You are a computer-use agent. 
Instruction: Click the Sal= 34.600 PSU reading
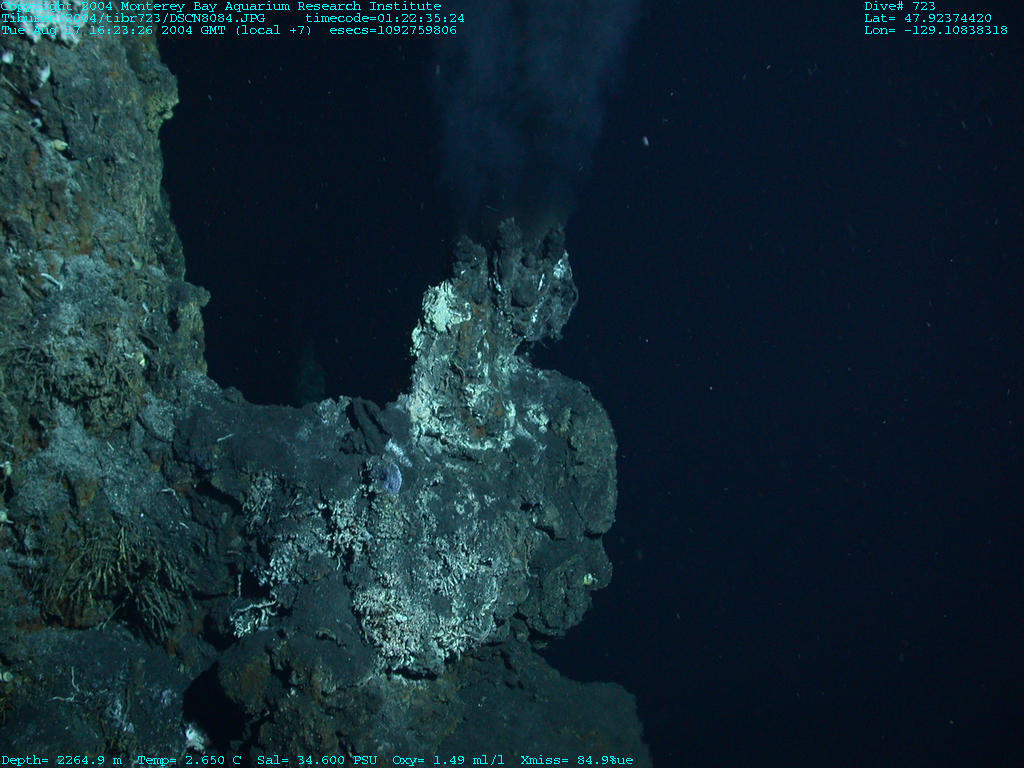click(317, 760)
